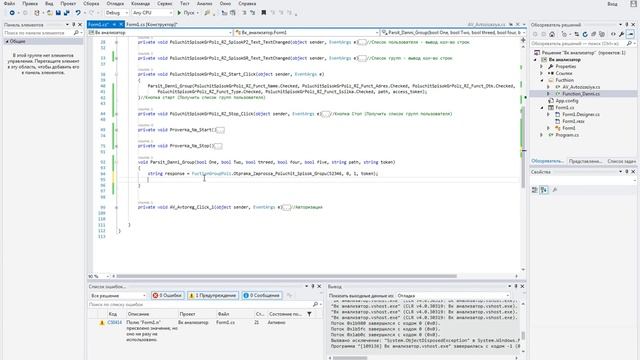The width and height of the screenshot is (640, 360).
Task: Click the bookmark toggle toolbar icon
Action: [x=264, y=13]
